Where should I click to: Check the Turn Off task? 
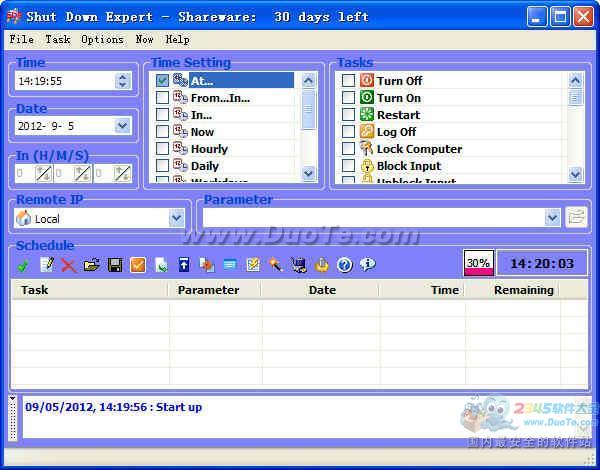[348, 80]
